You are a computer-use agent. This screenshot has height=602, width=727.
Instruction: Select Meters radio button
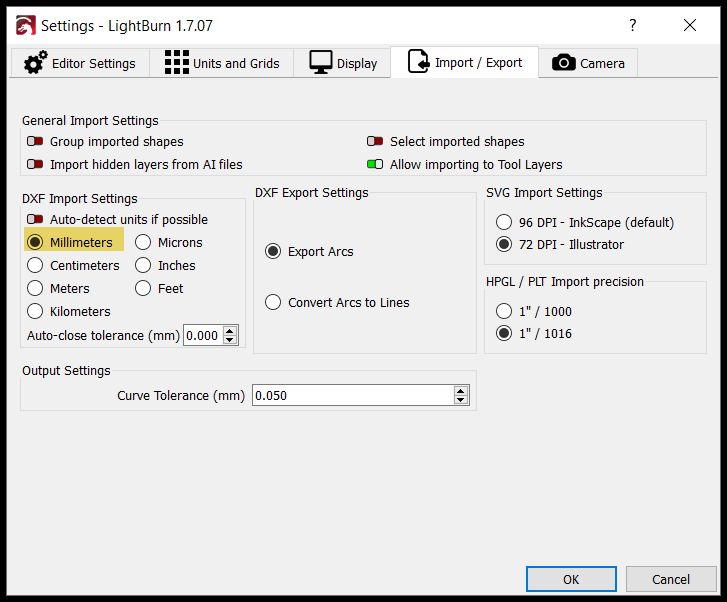(x=35, y=288)
